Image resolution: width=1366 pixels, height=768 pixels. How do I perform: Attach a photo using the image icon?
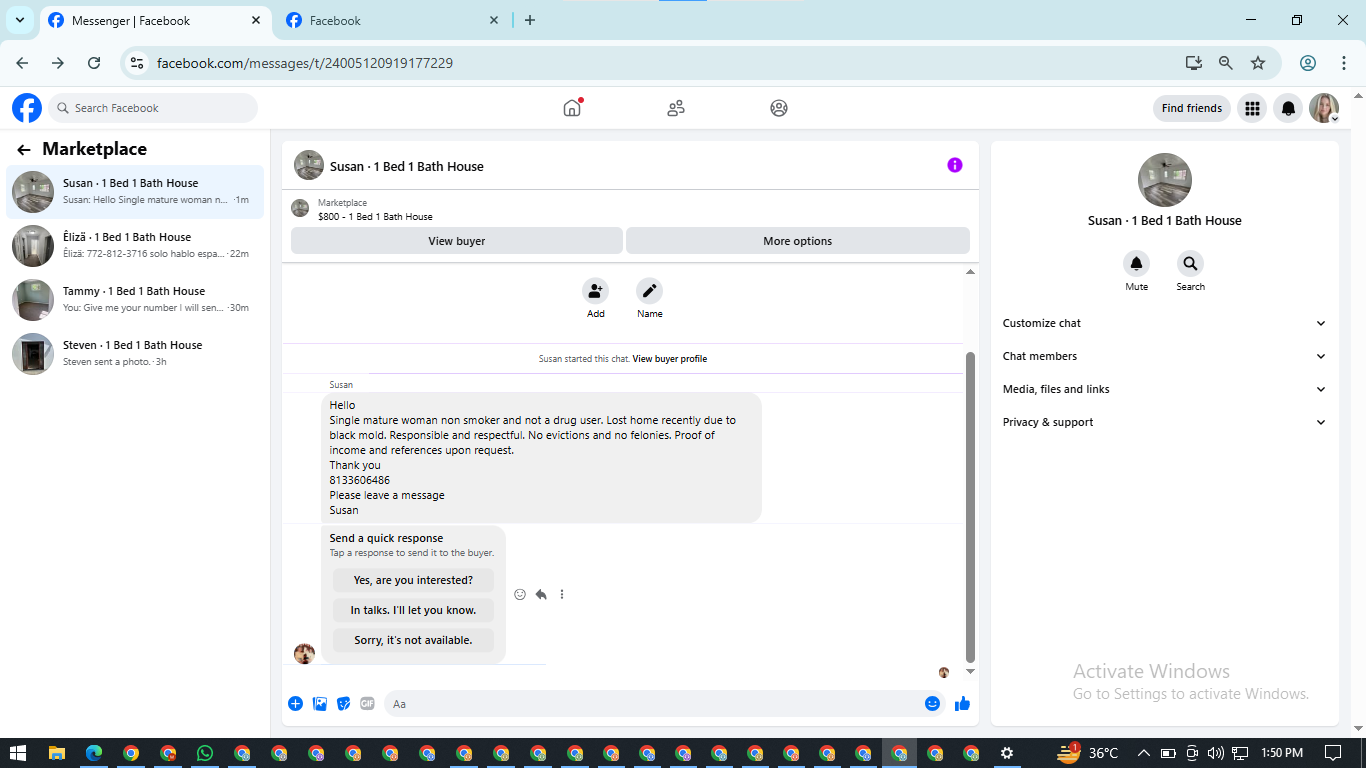tap(320, 704)
